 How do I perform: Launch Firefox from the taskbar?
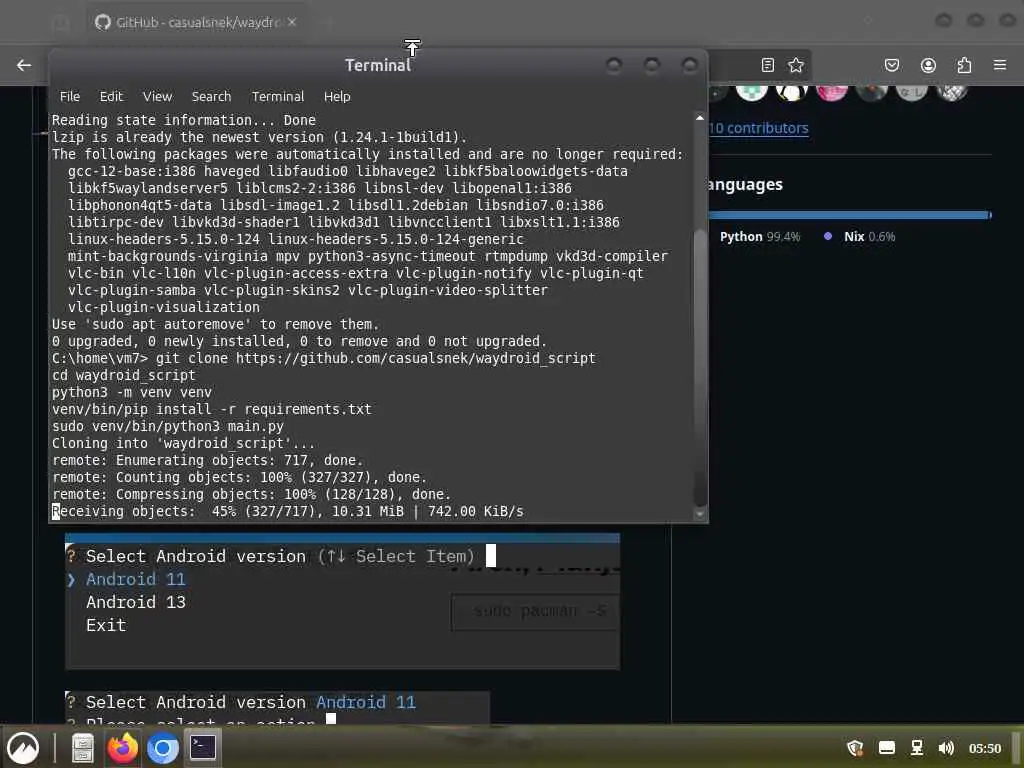[123, 748]
